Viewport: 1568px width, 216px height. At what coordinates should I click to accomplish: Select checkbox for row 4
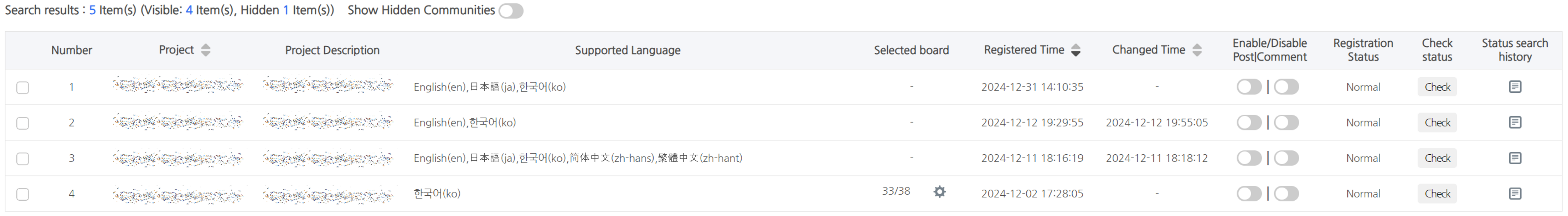pyautogui.click(x=22, y=194)
